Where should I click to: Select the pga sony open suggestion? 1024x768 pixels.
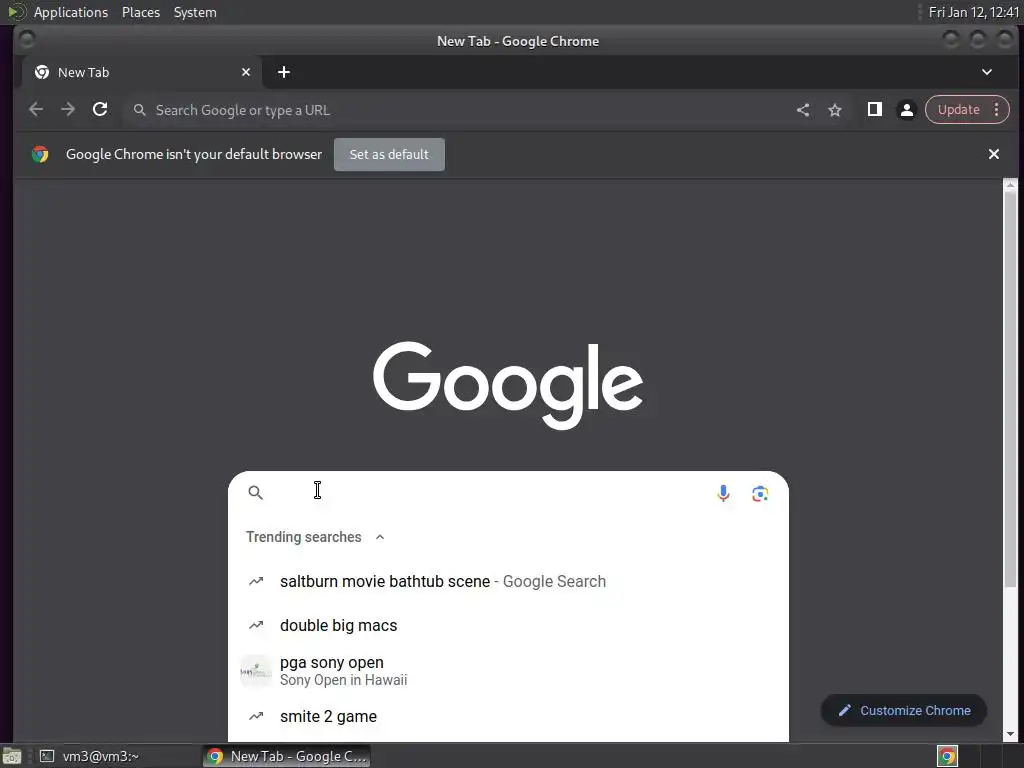[x=508, y=671]
